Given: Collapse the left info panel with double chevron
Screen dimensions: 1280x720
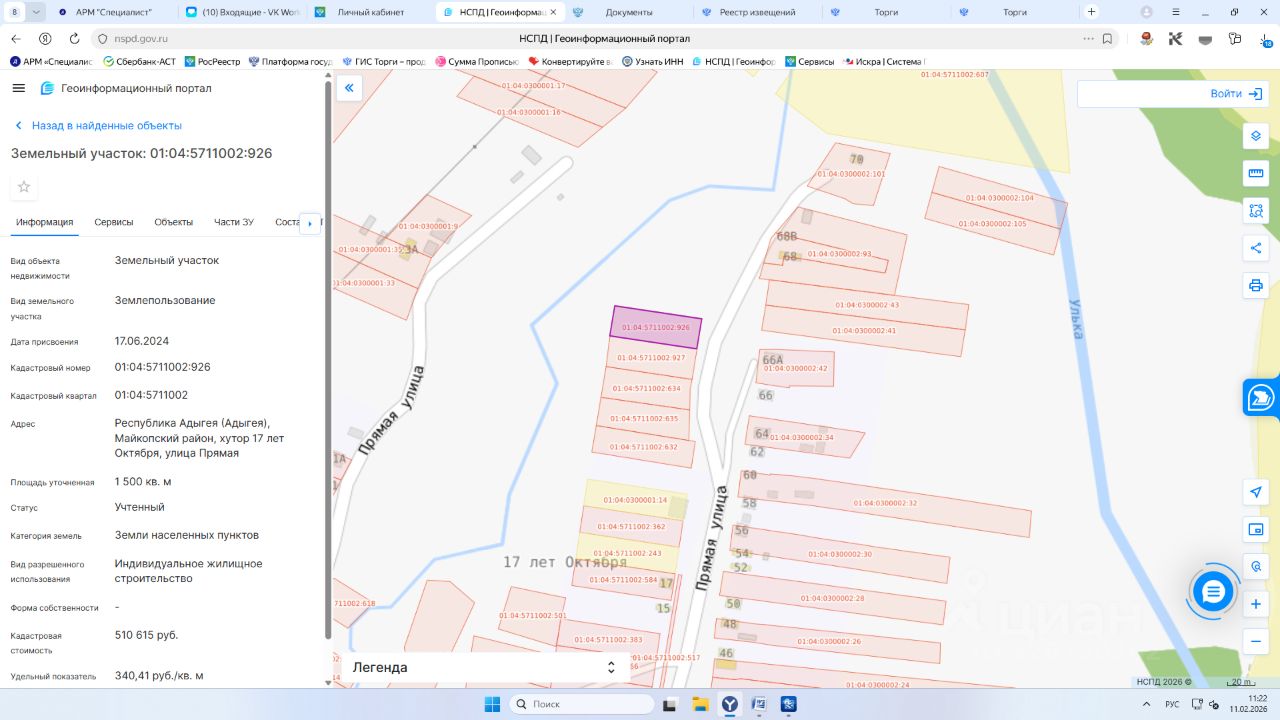Looking at the screenshot, I should (349, 88).
